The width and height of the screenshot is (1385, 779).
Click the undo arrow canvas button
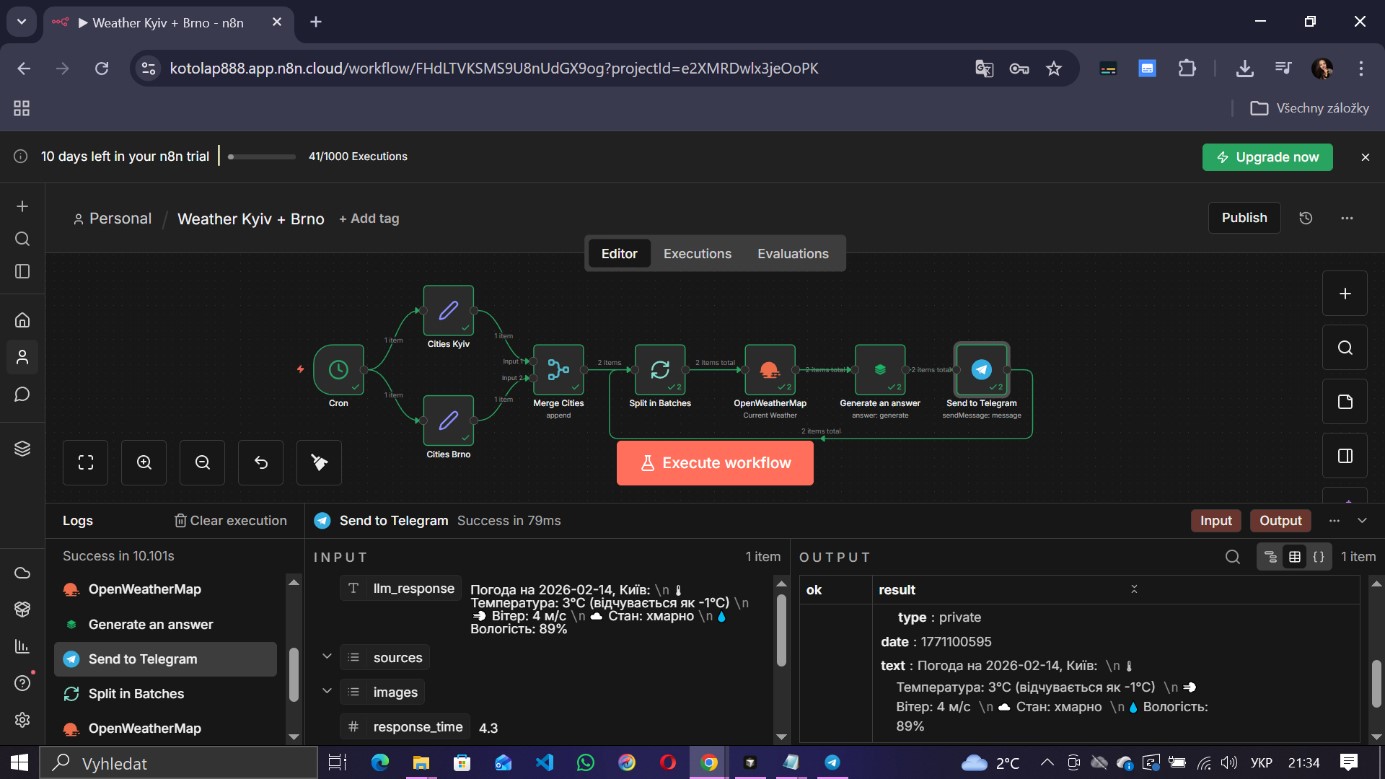pos(261,462)
